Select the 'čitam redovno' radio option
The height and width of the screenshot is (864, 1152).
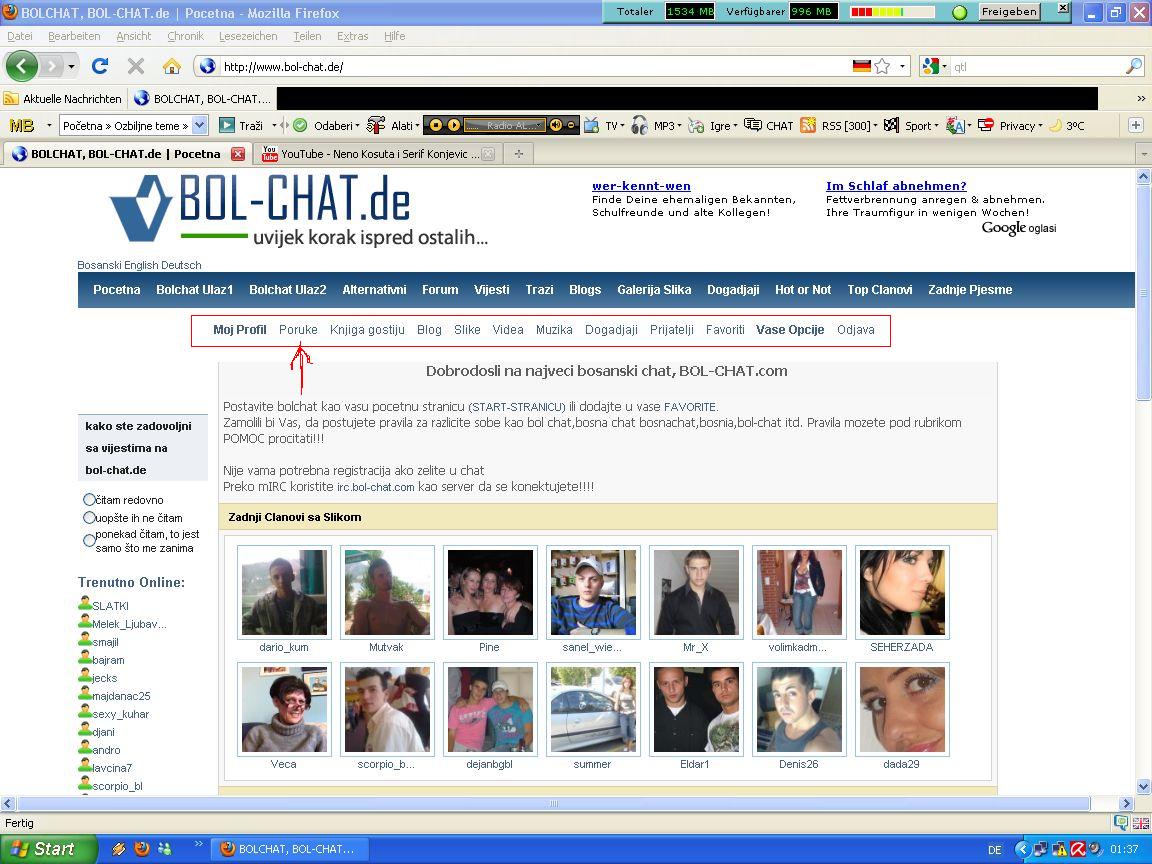pos(89,500)
